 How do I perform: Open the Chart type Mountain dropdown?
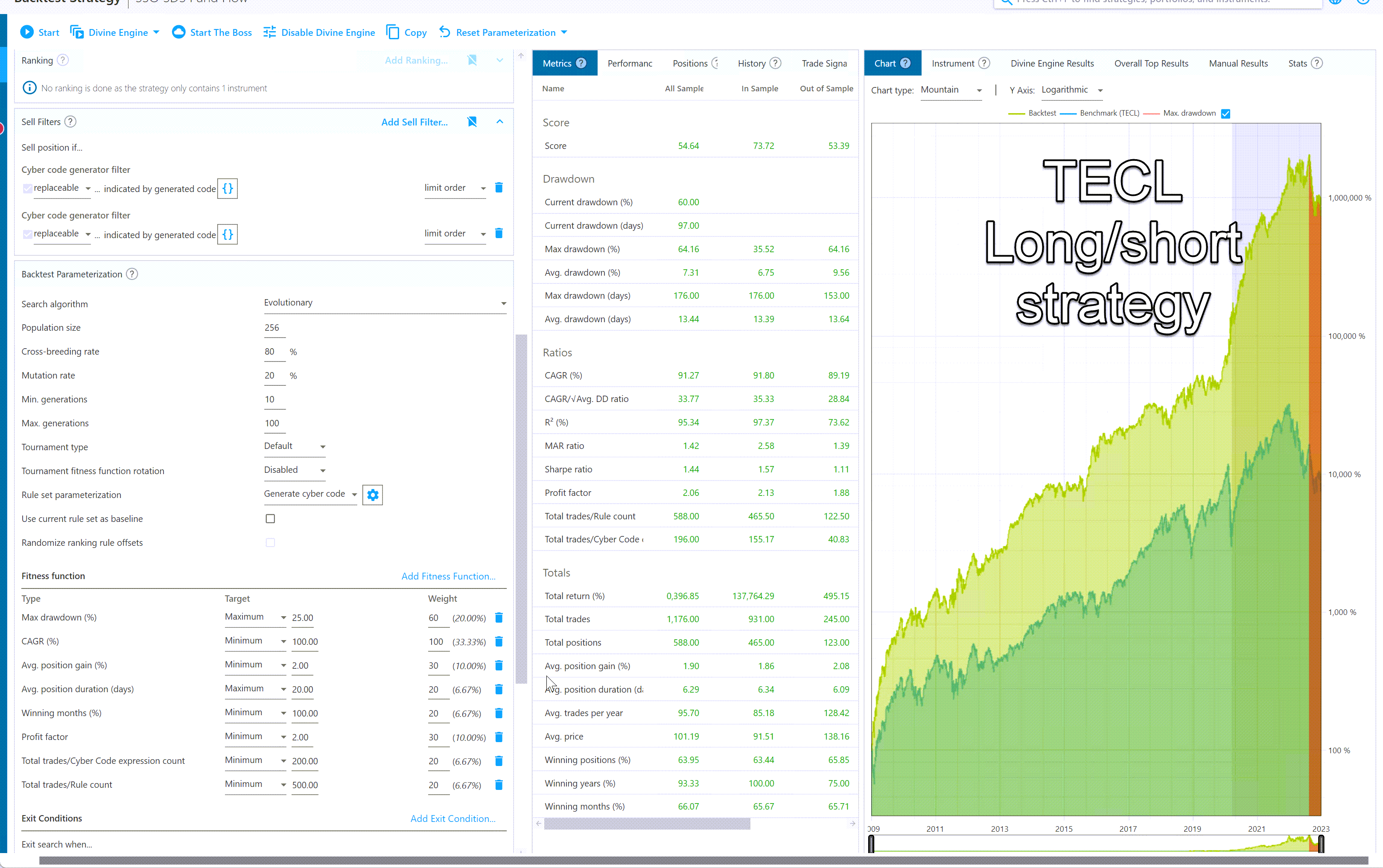[x=951, y=90]
